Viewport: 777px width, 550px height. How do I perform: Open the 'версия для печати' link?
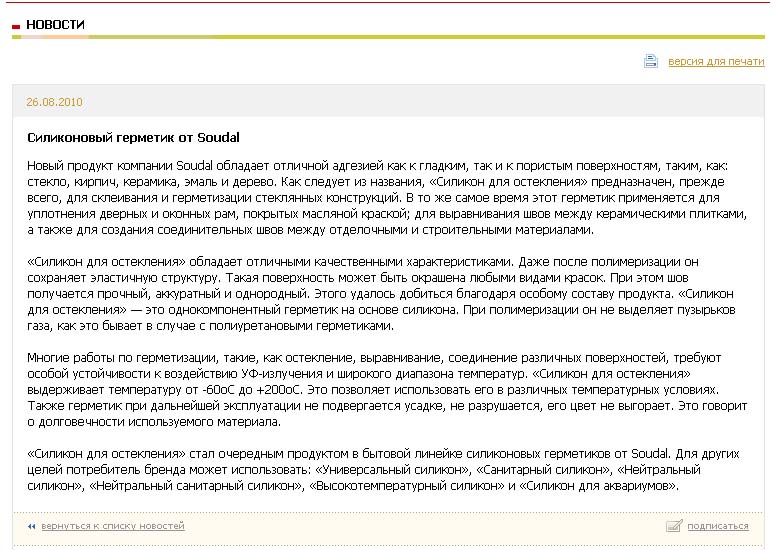point(716,61)
